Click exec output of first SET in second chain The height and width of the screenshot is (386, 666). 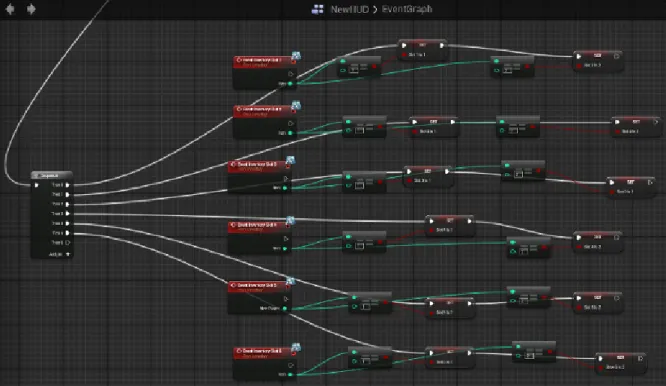(x=453, y=122)
